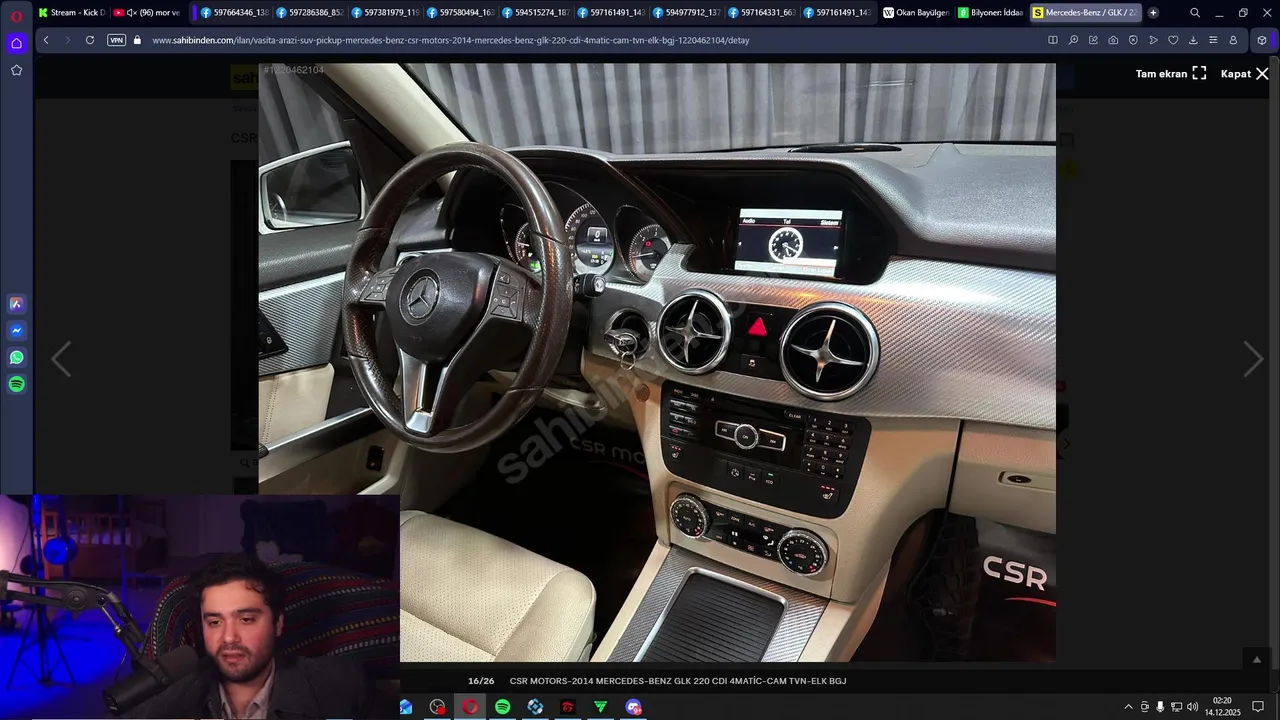Viewport: 1280px width, 720px height.
Task: Click the CSR MOTORS-2014 listing caption
Action: point(678,681)
